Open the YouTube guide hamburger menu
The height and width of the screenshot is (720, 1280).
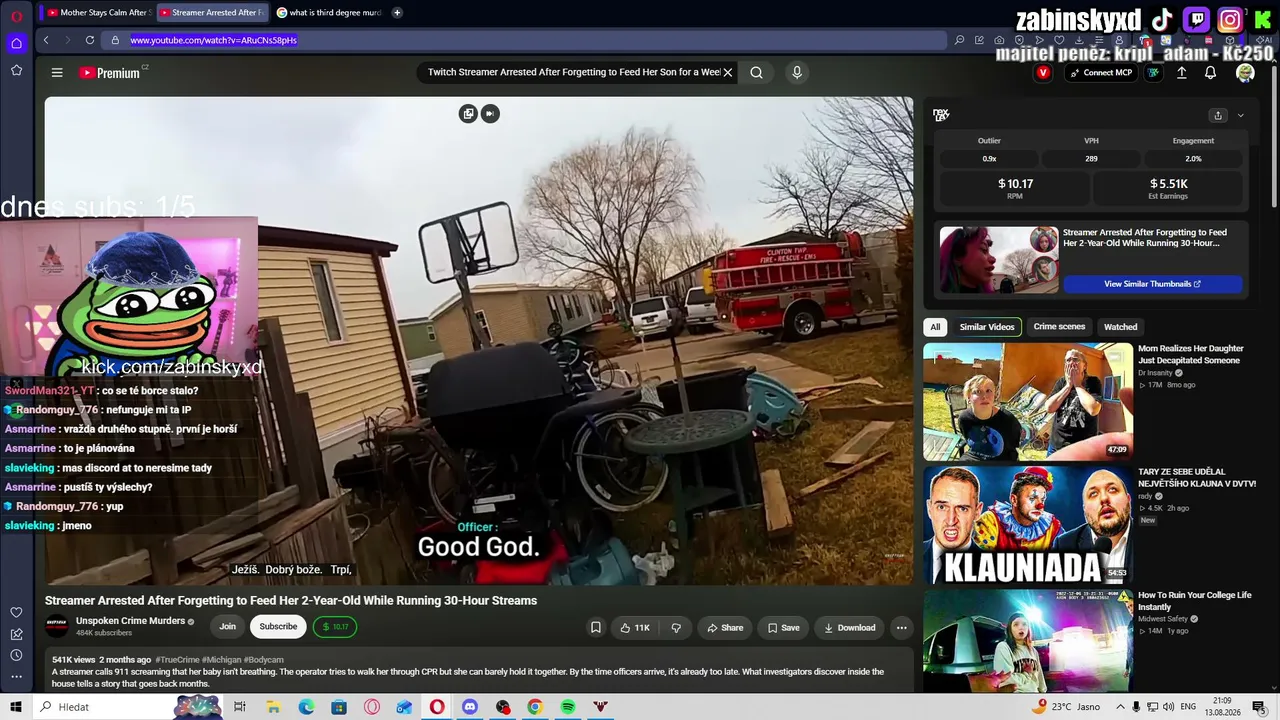(x=57, y=73)
